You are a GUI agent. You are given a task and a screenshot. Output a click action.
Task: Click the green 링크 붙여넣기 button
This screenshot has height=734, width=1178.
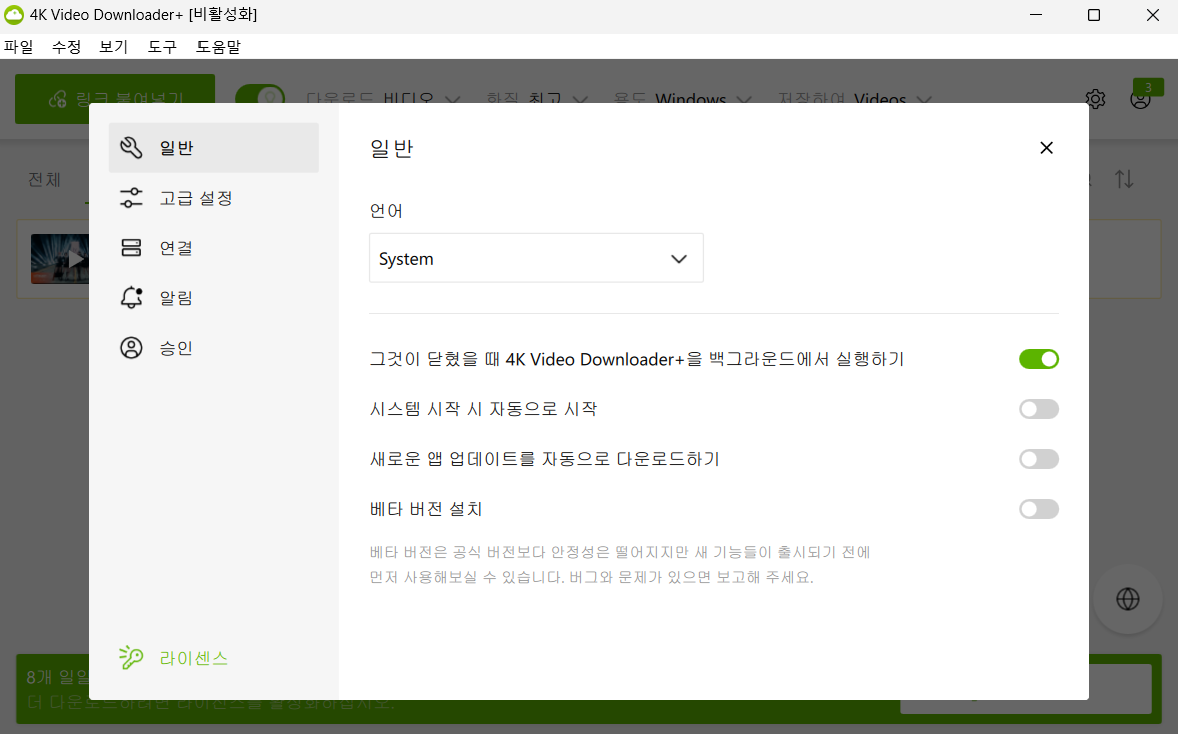115,99
